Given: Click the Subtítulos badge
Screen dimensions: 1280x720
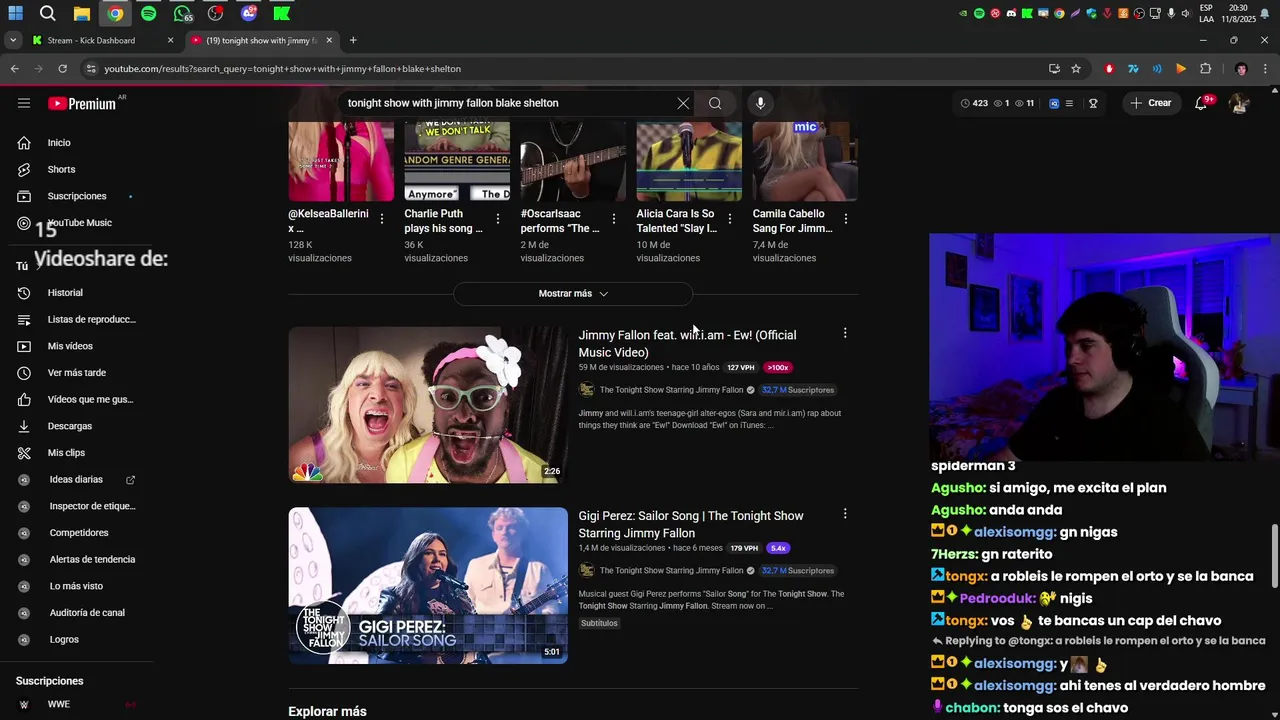Looking at the screenshot, I should (x=599, y=623).
